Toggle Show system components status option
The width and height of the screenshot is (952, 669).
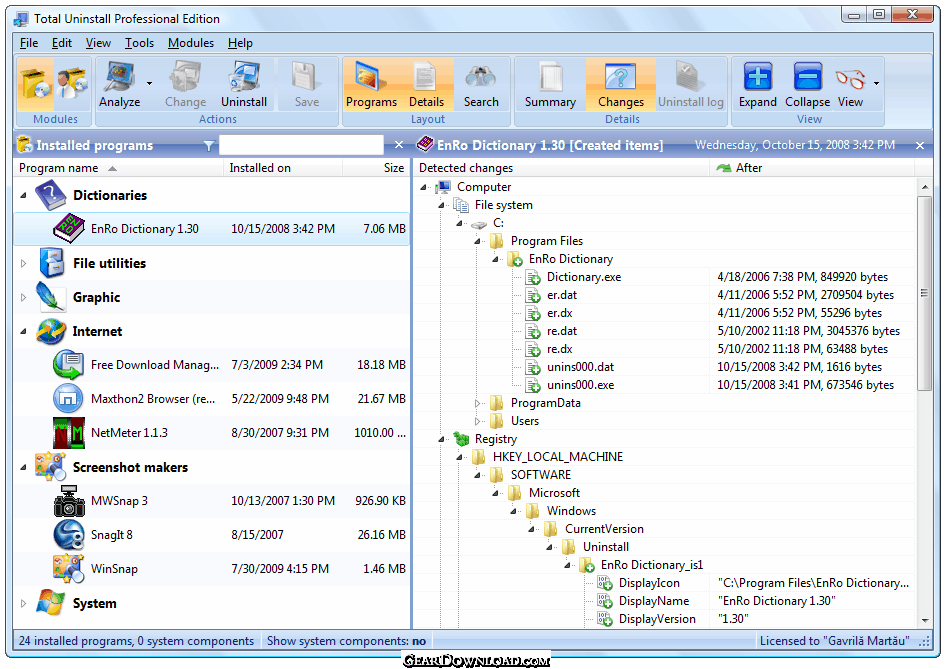pos(346,641)
